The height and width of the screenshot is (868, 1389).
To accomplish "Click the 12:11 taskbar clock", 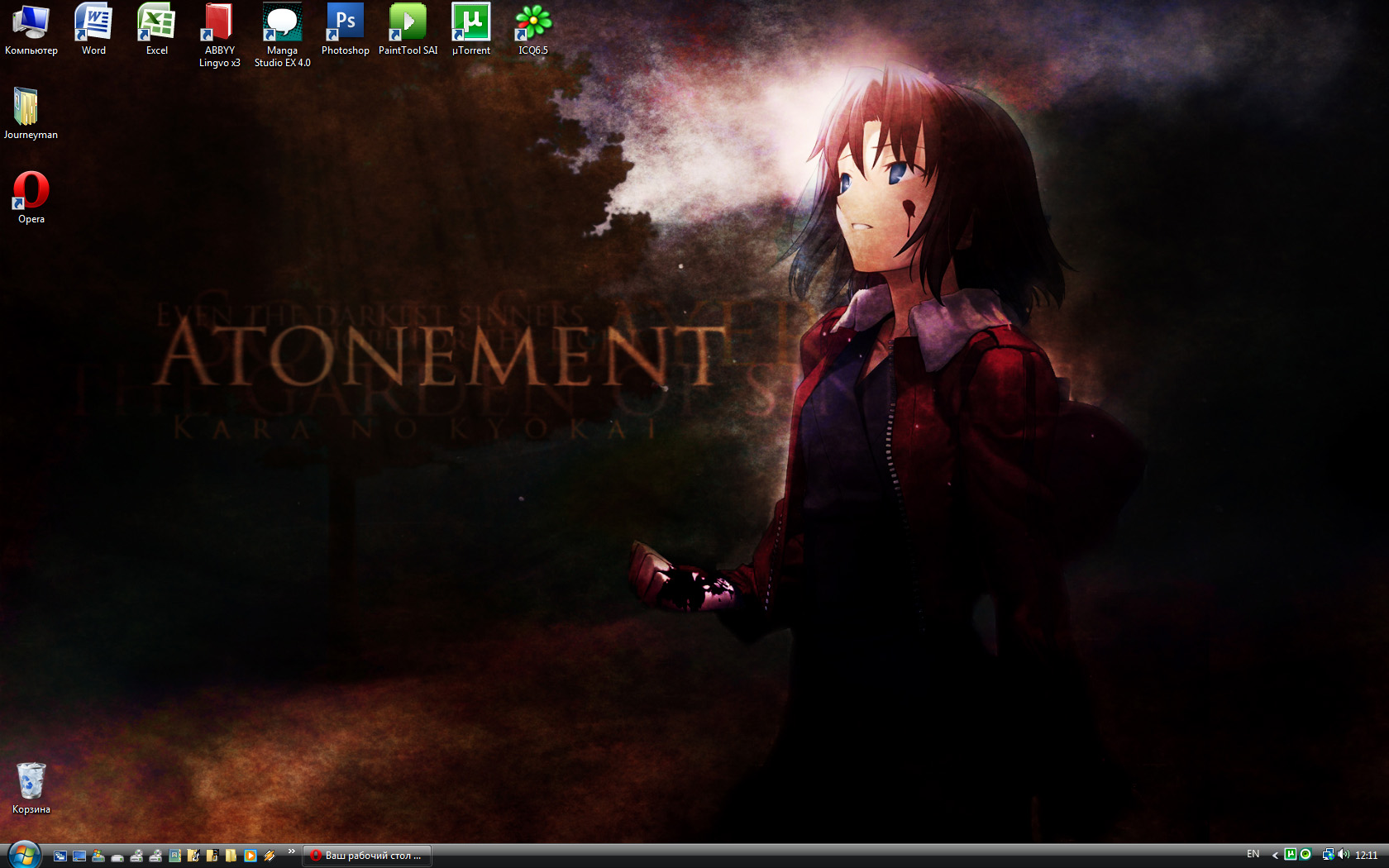I will [x=1366, y=856].
